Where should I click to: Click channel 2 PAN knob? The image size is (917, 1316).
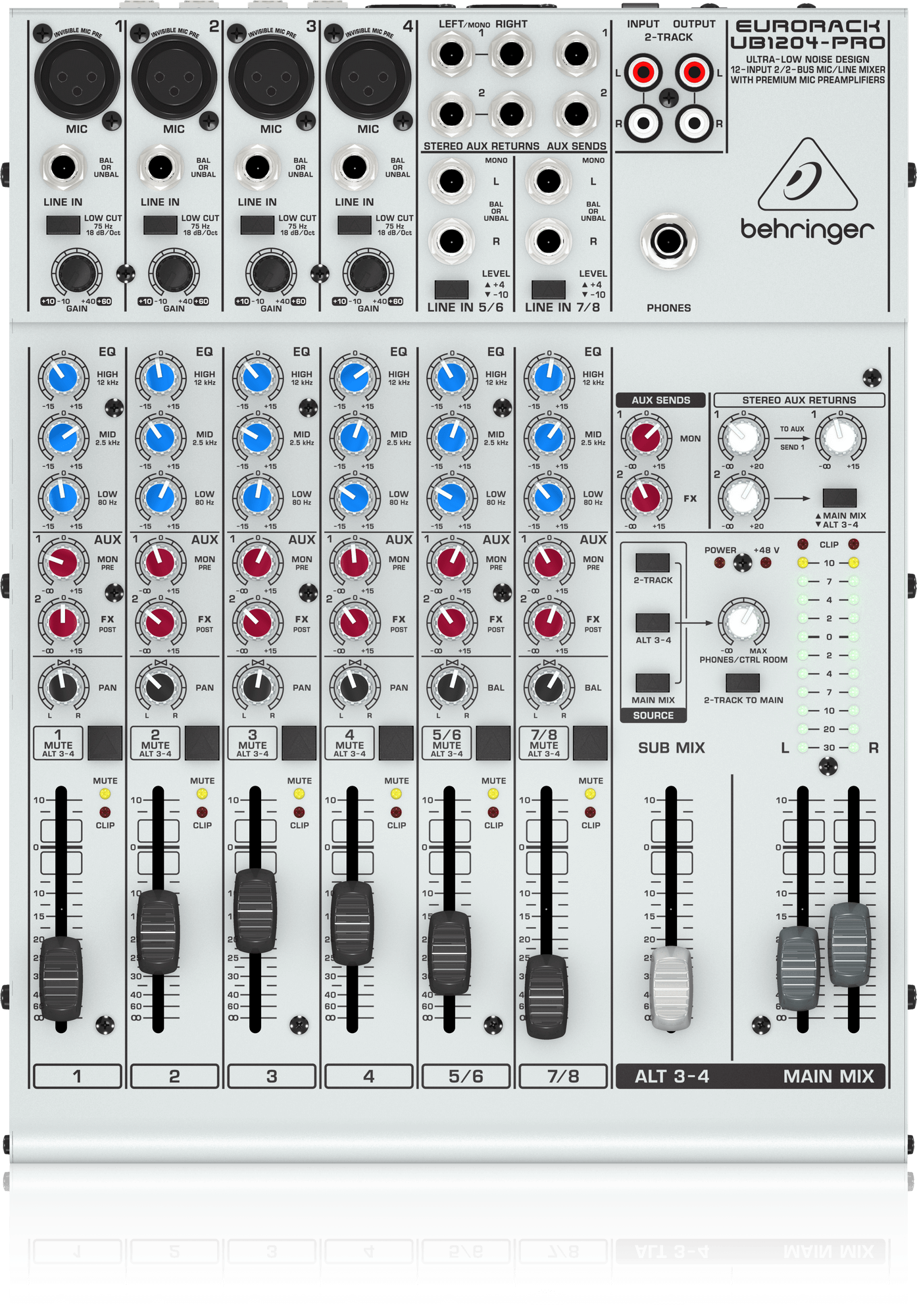point(160,688)
